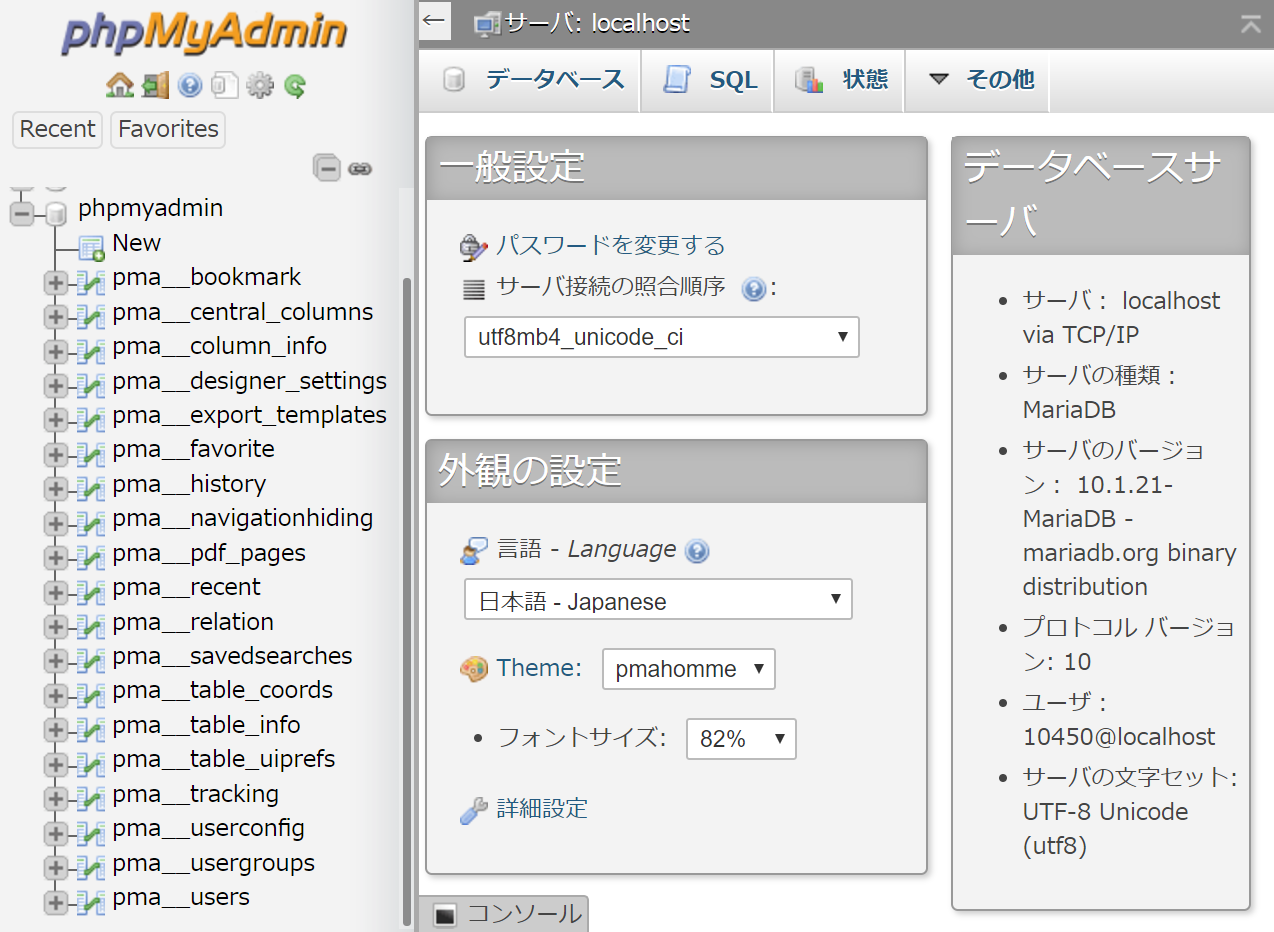Open the その他 menu tab
This screenshot has width=1274, height=932.
[977, 80]
